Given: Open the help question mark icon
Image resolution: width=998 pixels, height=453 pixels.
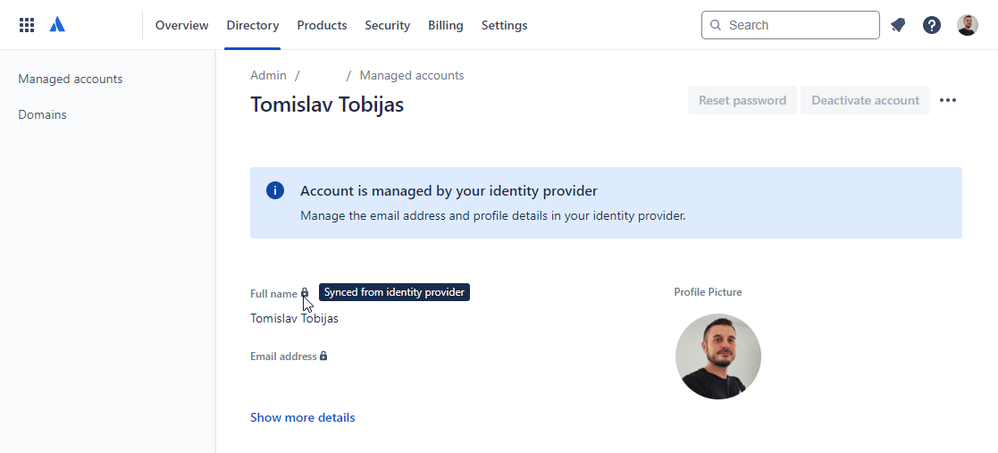Looking at the screenshot, I should (x=932, y=25).
